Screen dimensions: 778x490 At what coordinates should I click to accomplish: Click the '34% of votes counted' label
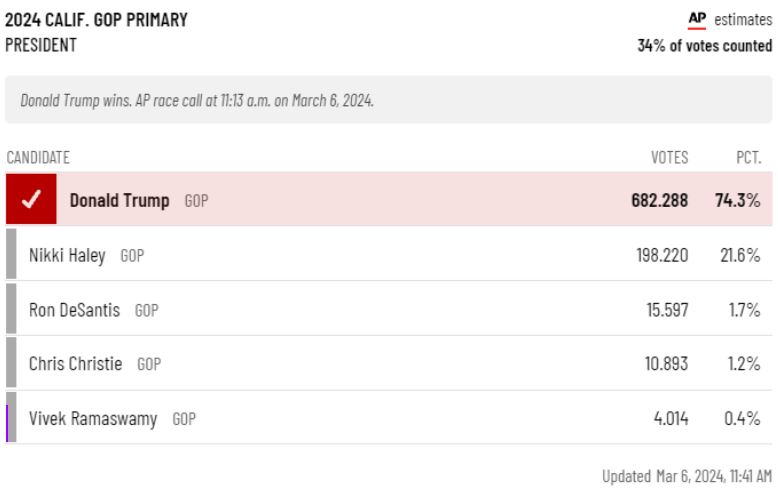[704, 46]
